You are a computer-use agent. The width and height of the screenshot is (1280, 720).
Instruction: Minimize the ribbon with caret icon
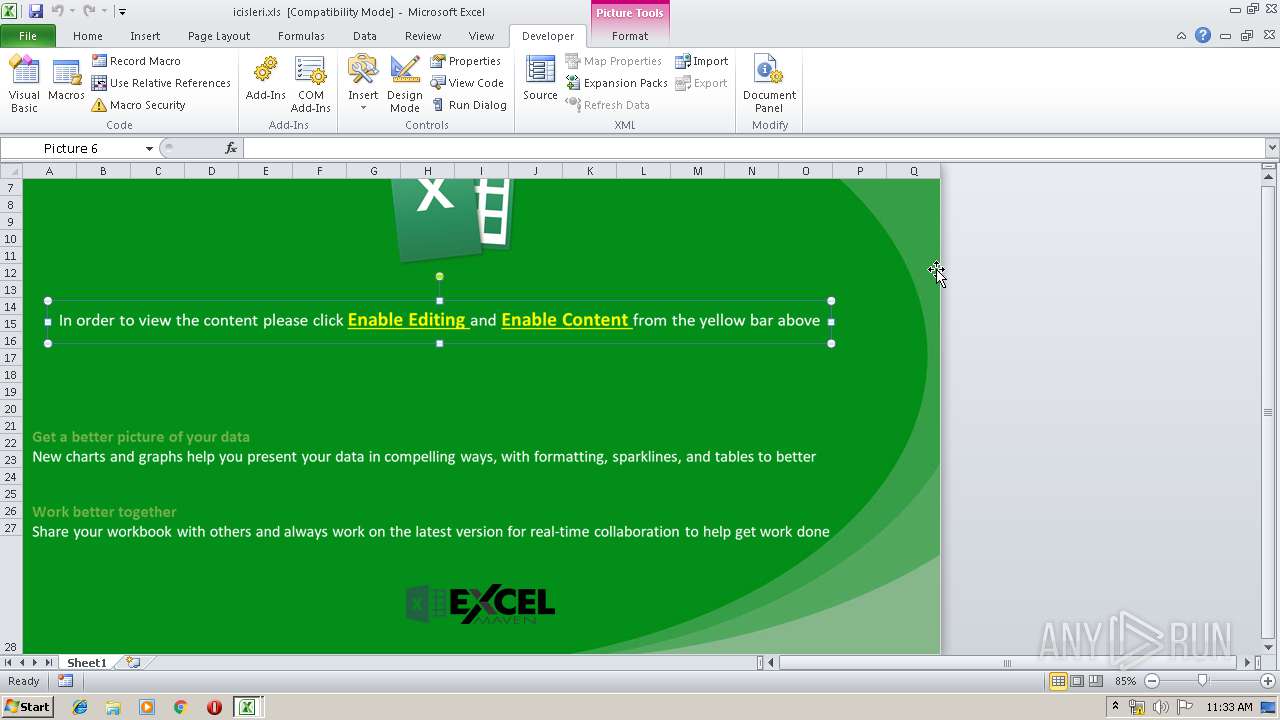point(1181,35)
